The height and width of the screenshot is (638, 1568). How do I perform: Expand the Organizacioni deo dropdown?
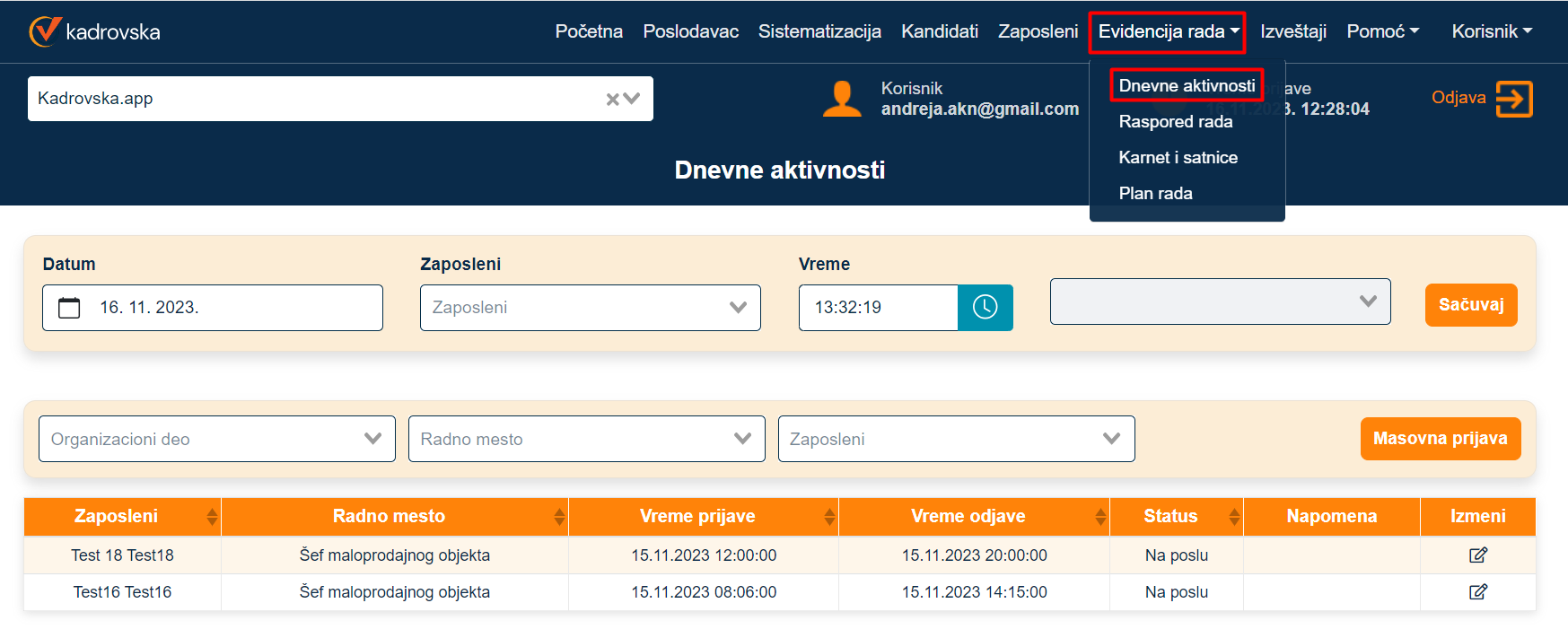pyautogui.click(x=216, y=439)
